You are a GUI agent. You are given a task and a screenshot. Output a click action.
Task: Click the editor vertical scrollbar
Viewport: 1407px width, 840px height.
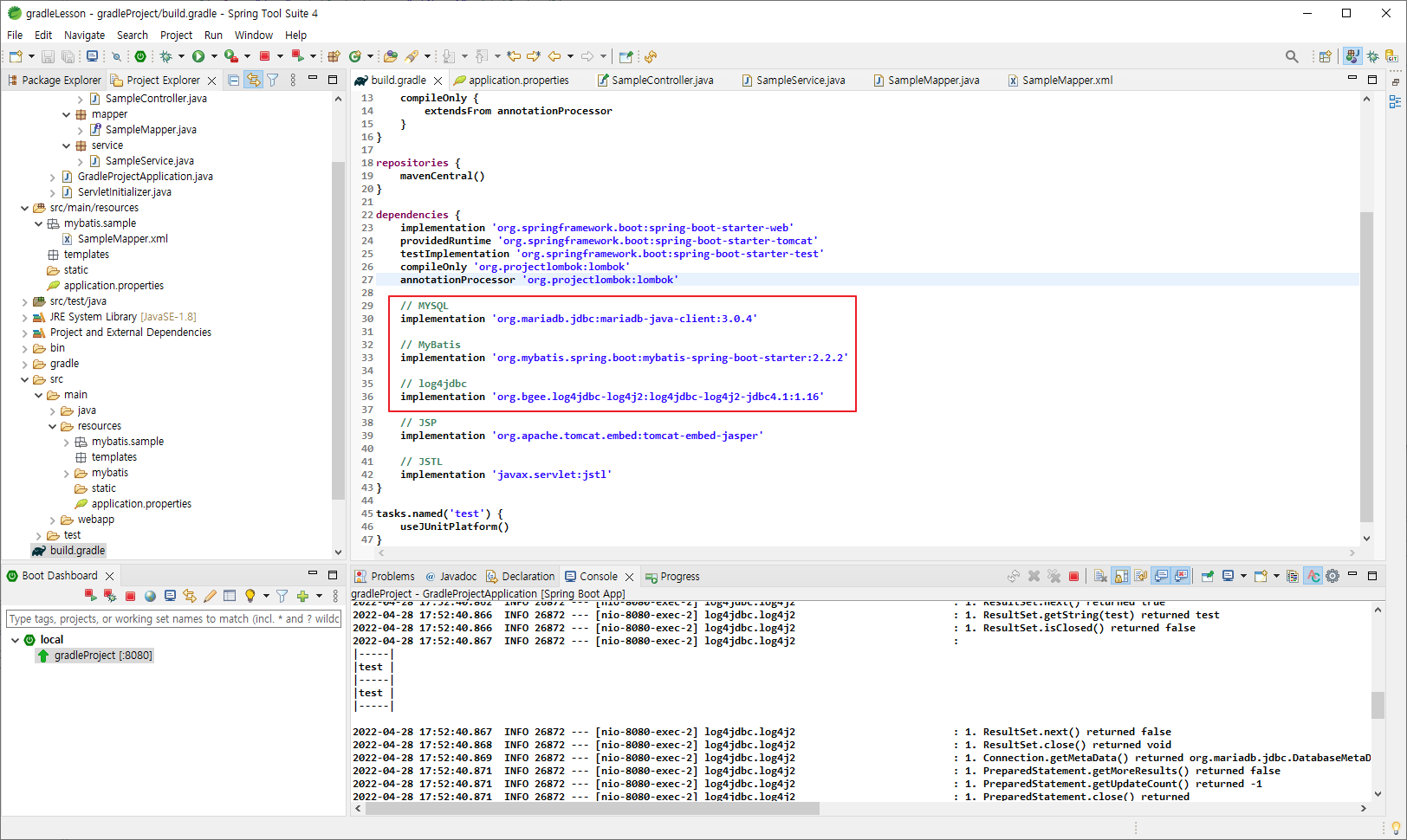(x=1366, y=365)
